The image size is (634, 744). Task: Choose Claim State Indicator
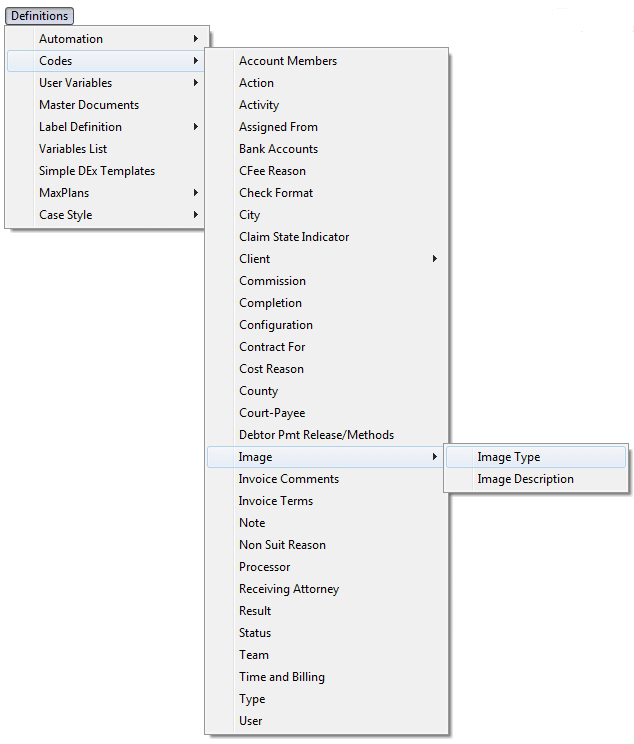[x=294, y=237]
